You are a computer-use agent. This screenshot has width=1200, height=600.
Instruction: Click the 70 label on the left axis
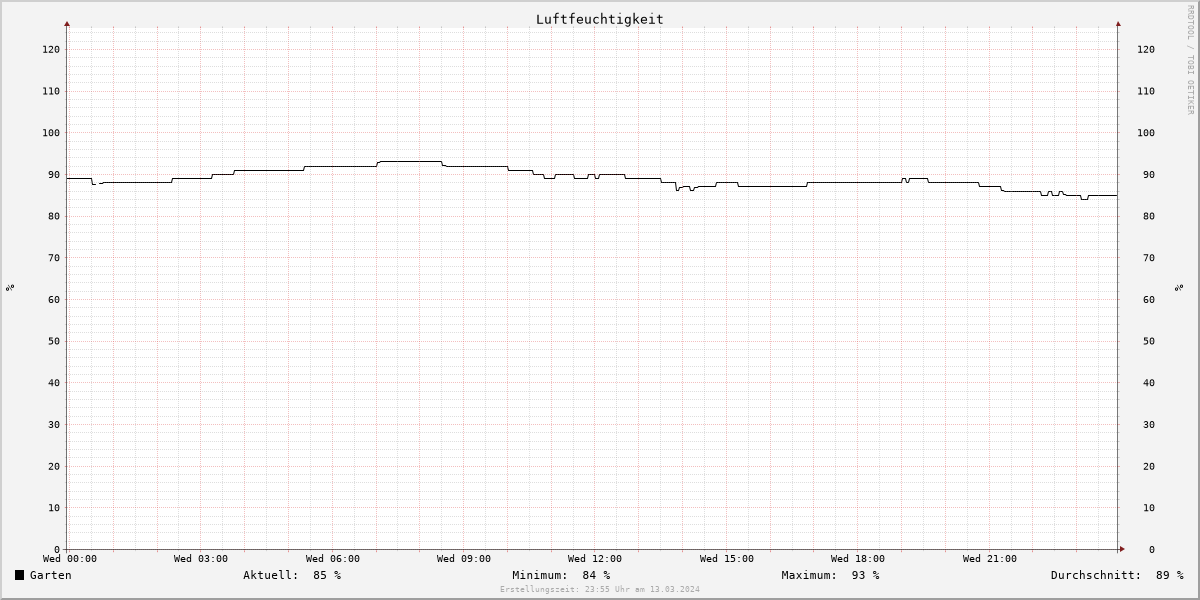click(54, 258)
